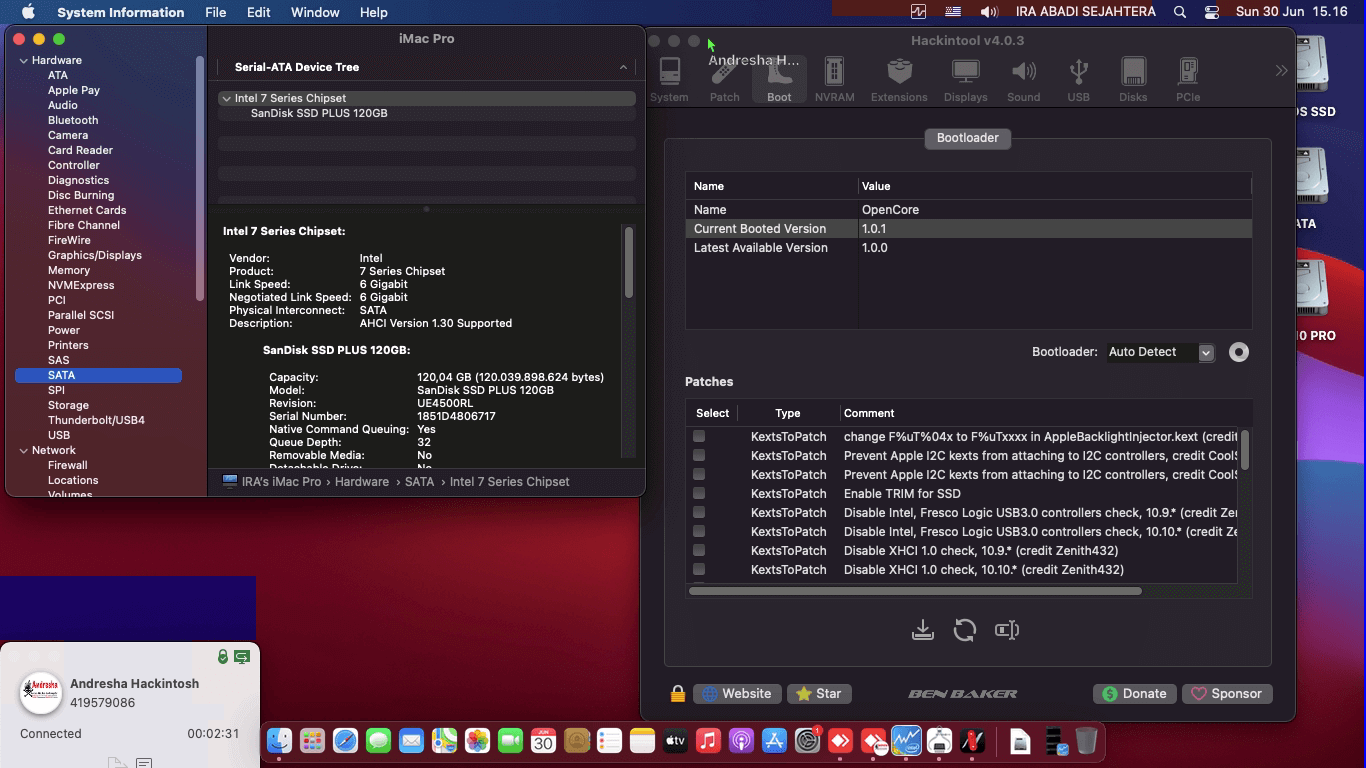The width and height of the screenshot is (1366, 768).
Task: Open Control Center in the menu bar
Action: click(x=1212, y=12)
